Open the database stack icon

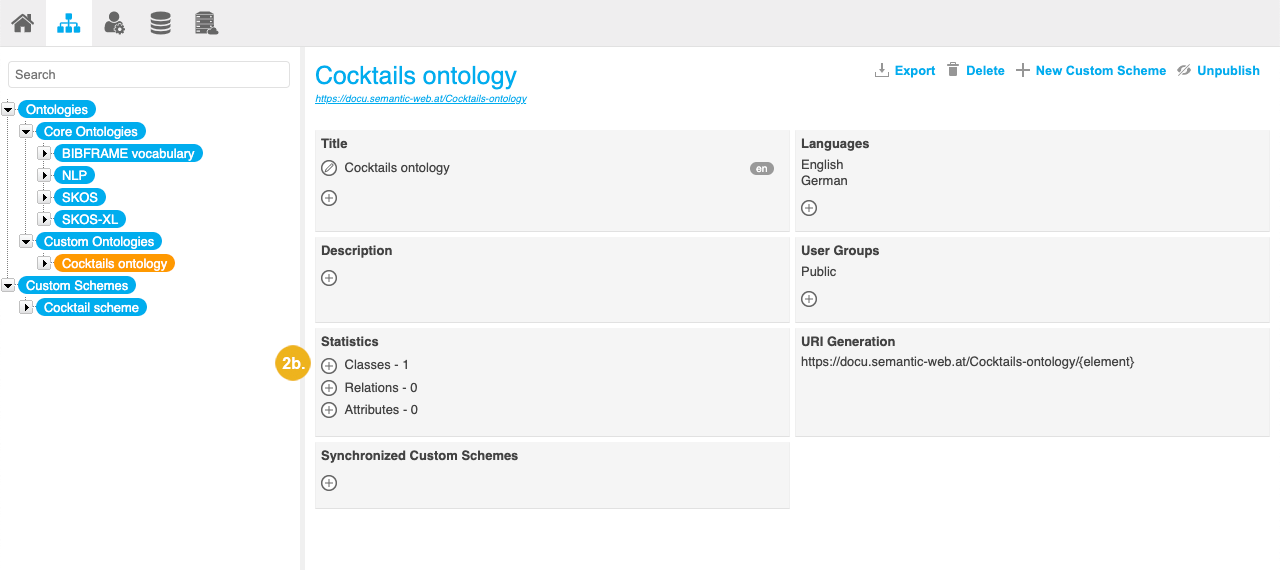coord(160,22)
